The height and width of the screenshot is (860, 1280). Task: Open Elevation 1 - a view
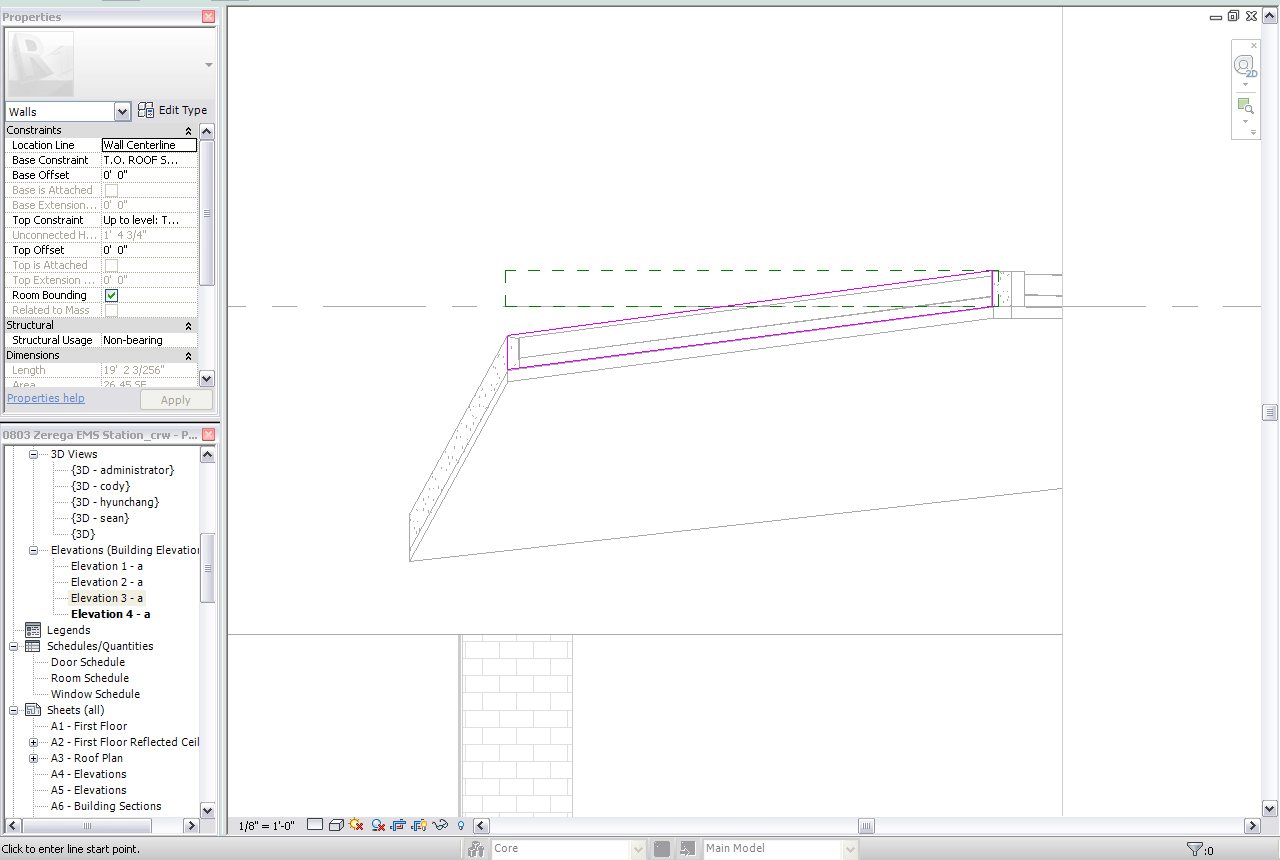pyautogui.click(x=107, y=566)
